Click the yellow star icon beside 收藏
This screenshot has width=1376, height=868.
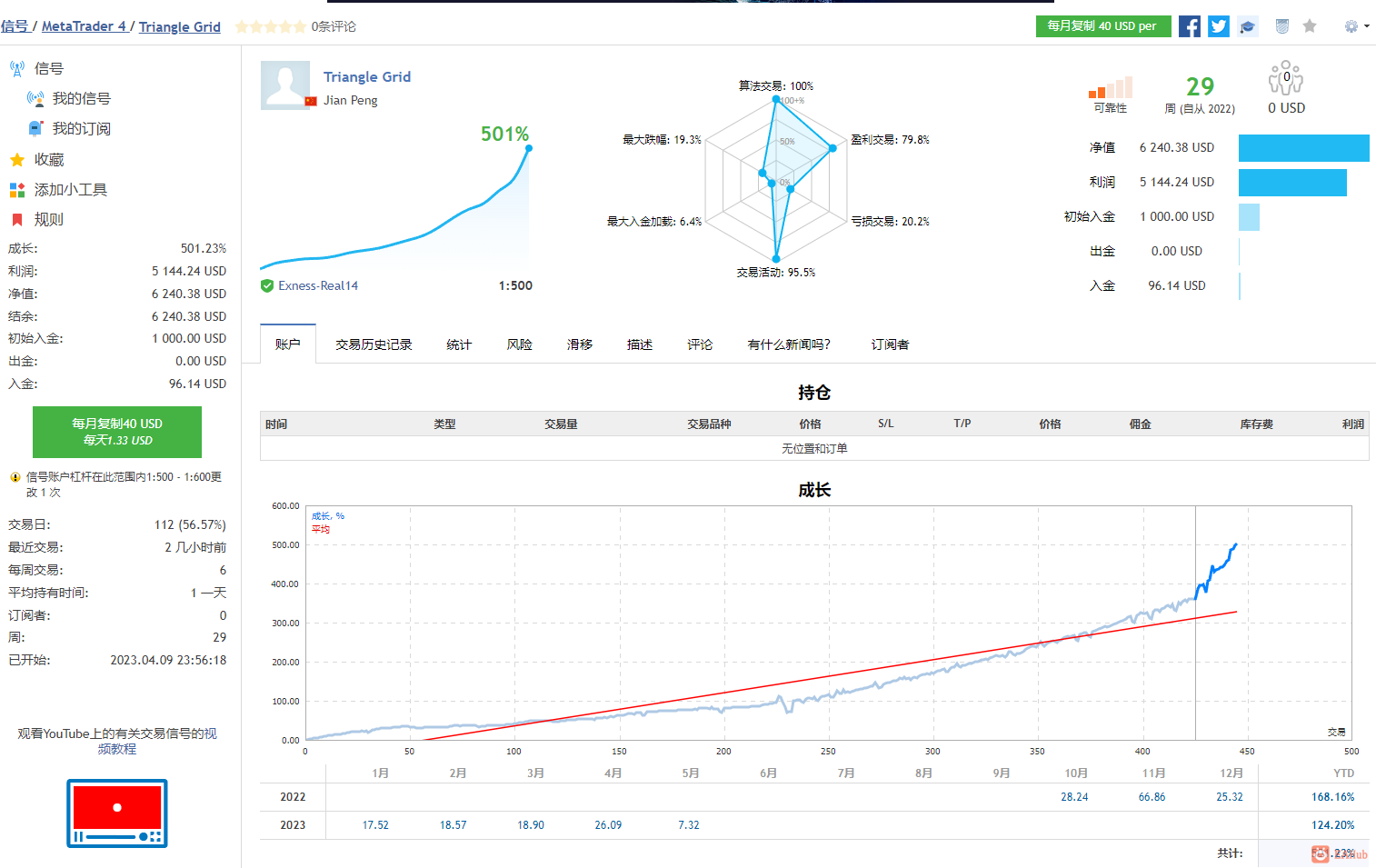17,160
